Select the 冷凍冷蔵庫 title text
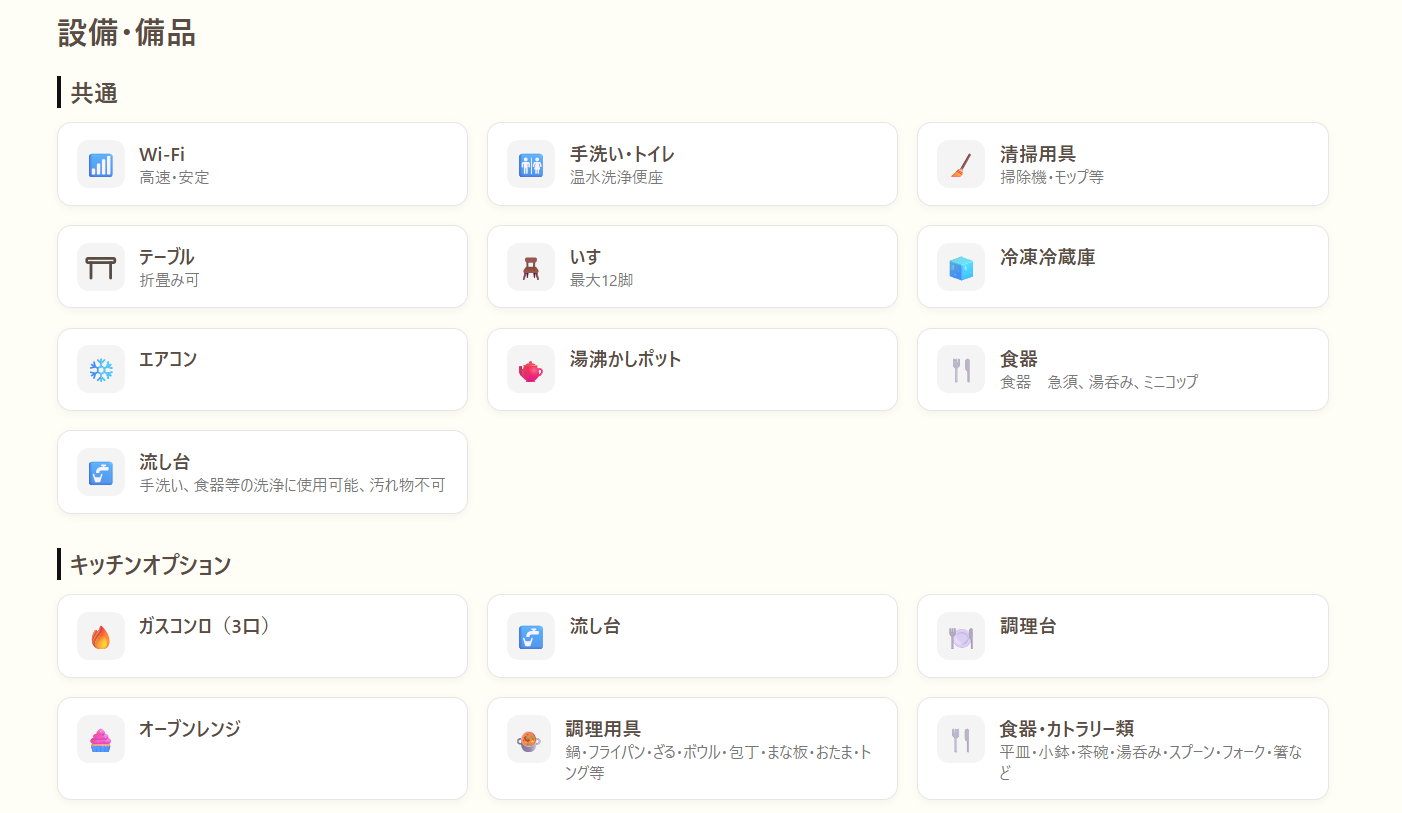Viewport: 1402px width, 813px height. click(1047, 258)
